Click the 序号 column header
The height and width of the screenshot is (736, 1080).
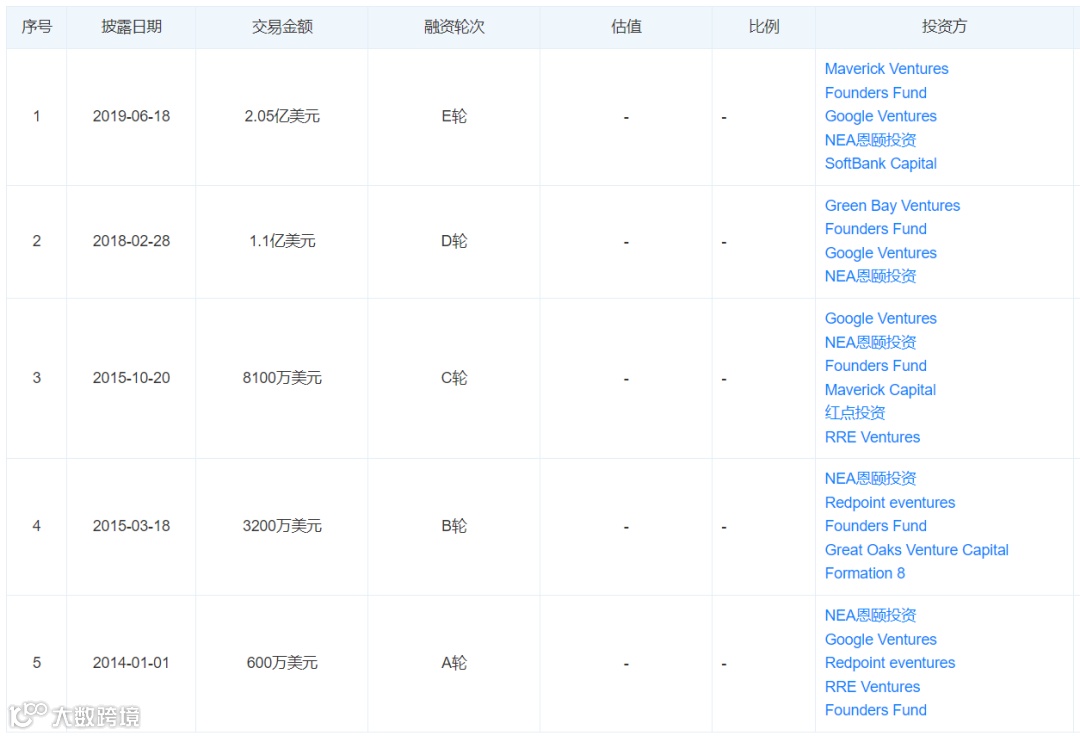pyautogui.click(x=37, y=27)
